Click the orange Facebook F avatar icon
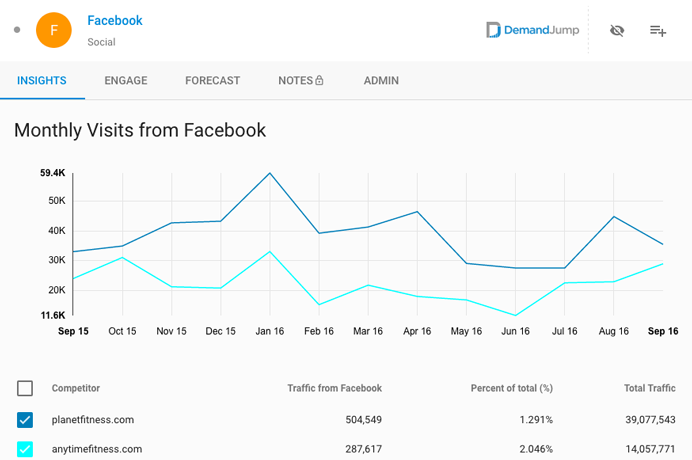 click(x=54, y=30)
